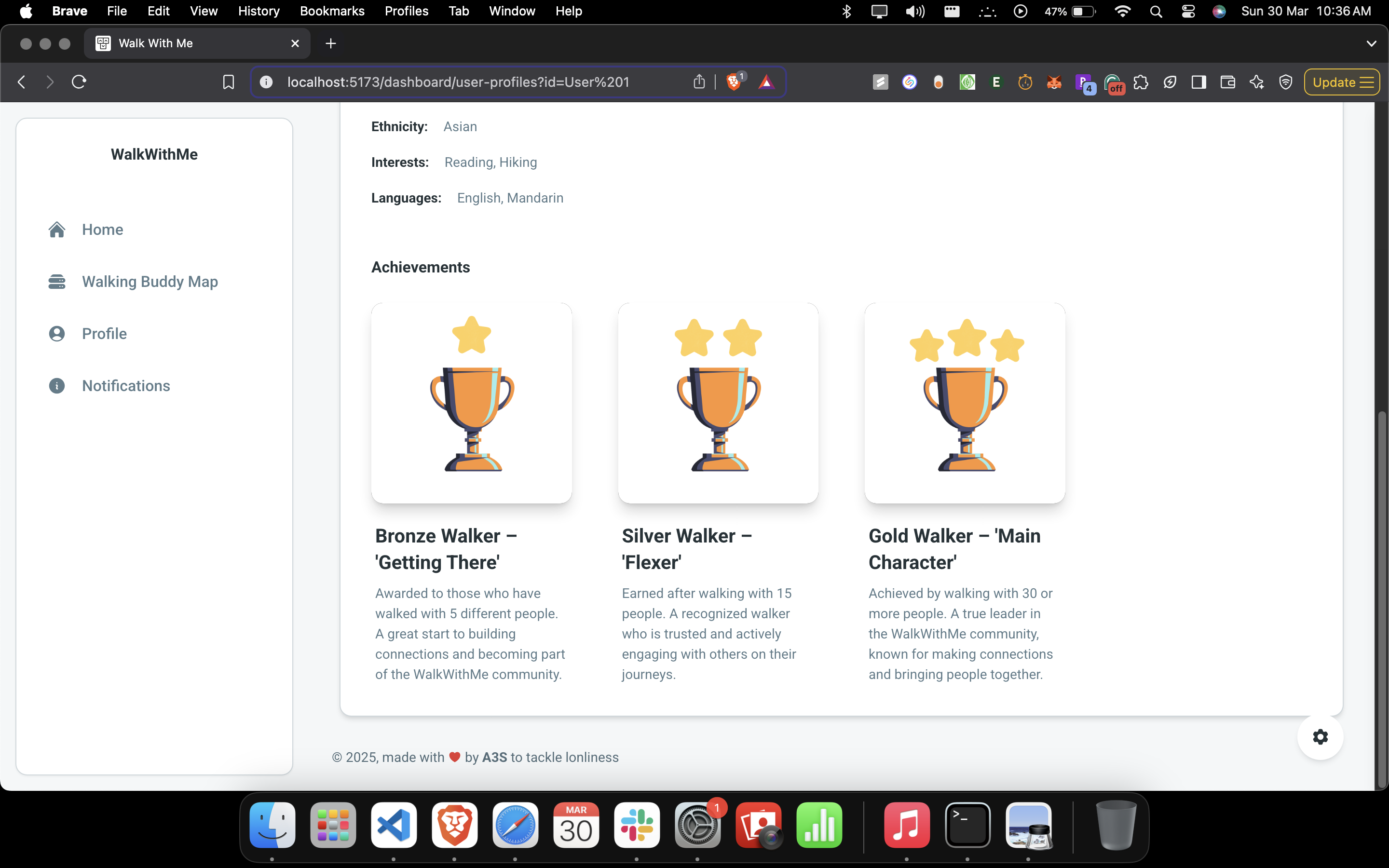Open Notifications info icon in sidebar

click(57, 386)
